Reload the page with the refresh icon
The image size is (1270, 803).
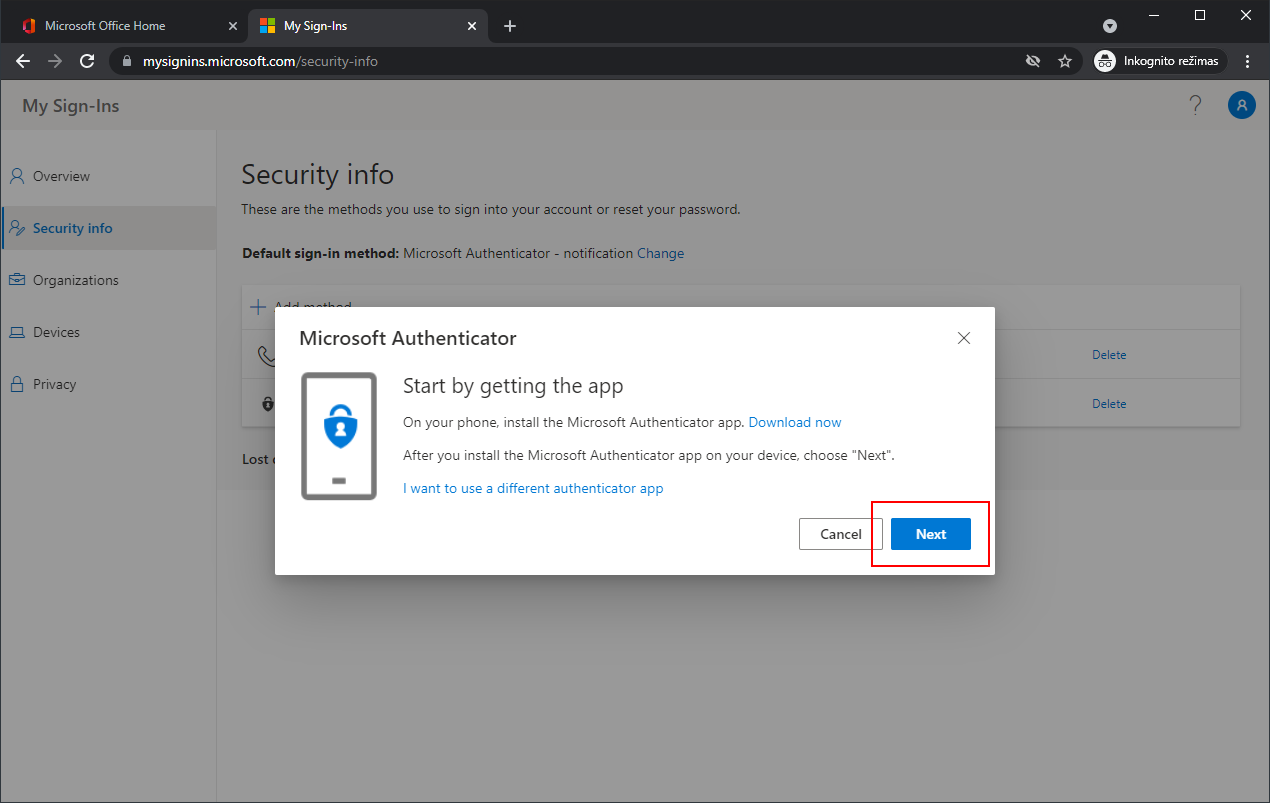(87, 61)
